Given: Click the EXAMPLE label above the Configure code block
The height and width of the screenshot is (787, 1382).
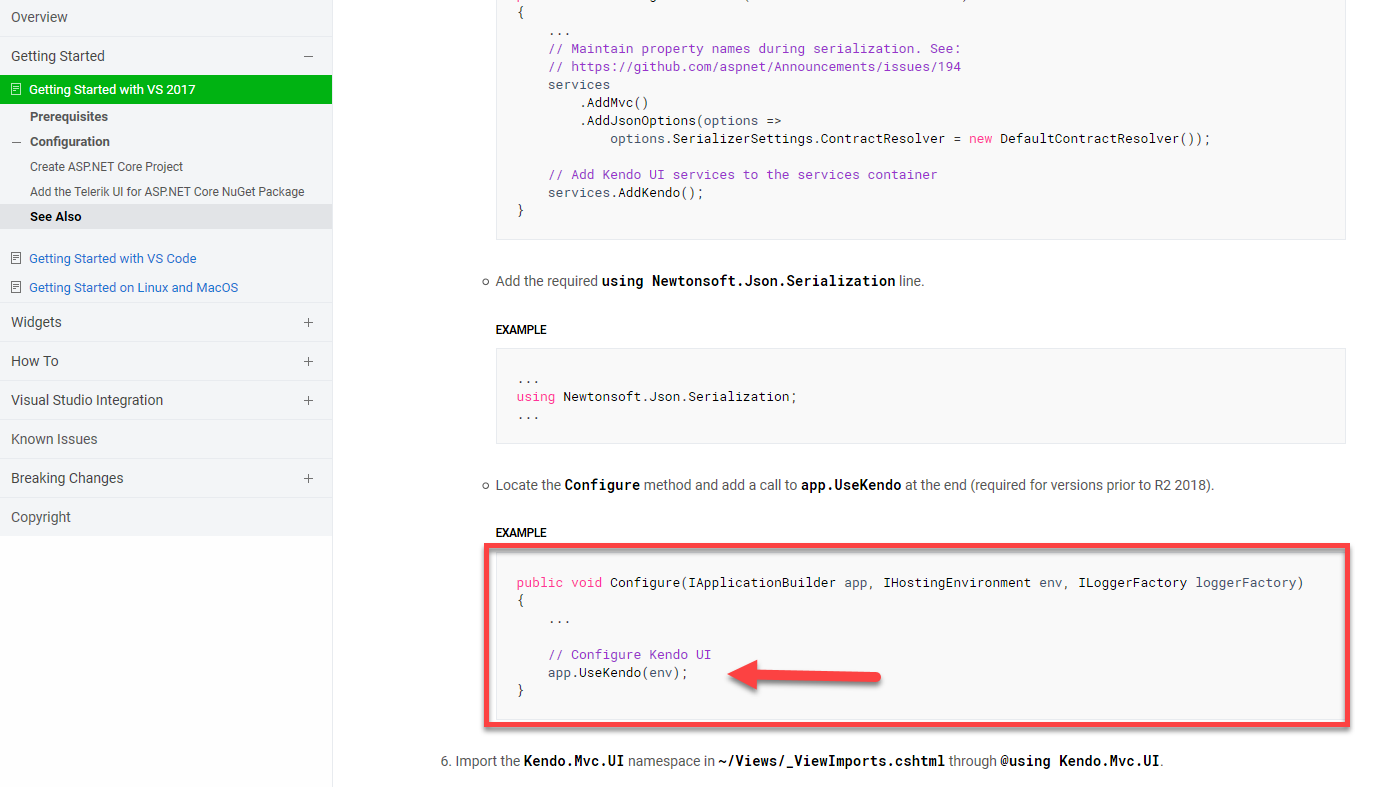Looking at the screenshot, I should click(x=521, y=533).
